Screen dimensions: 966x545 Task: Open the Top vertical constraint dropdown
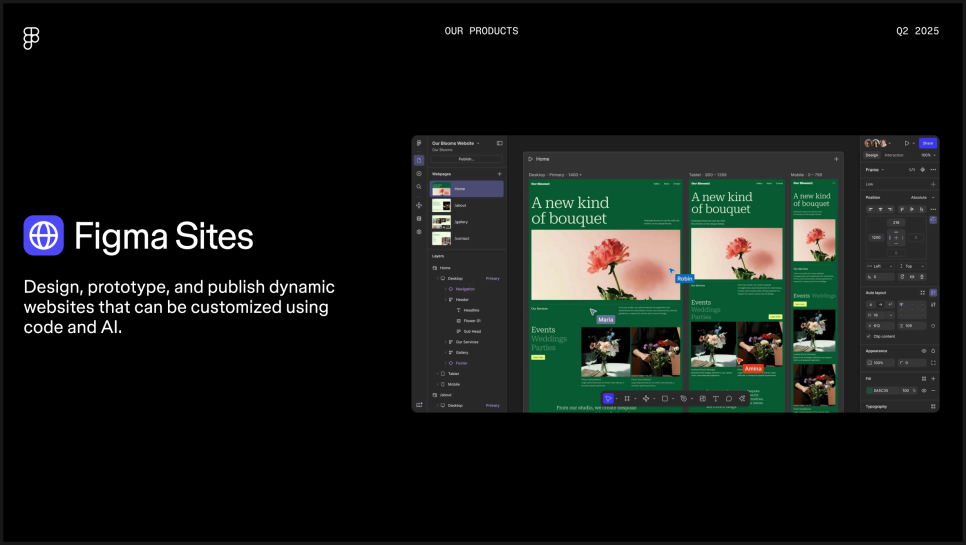912,266
